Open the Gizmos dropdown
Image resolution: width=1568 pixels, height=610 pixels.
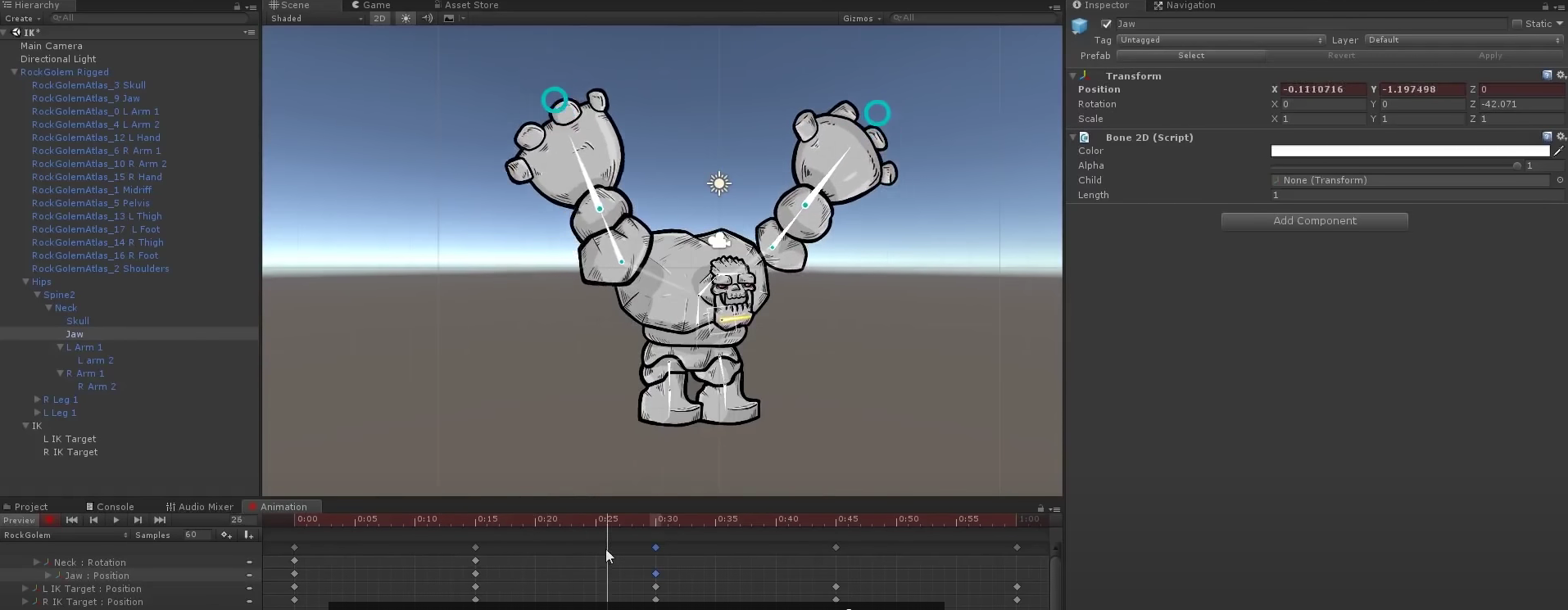pos(862,18)
